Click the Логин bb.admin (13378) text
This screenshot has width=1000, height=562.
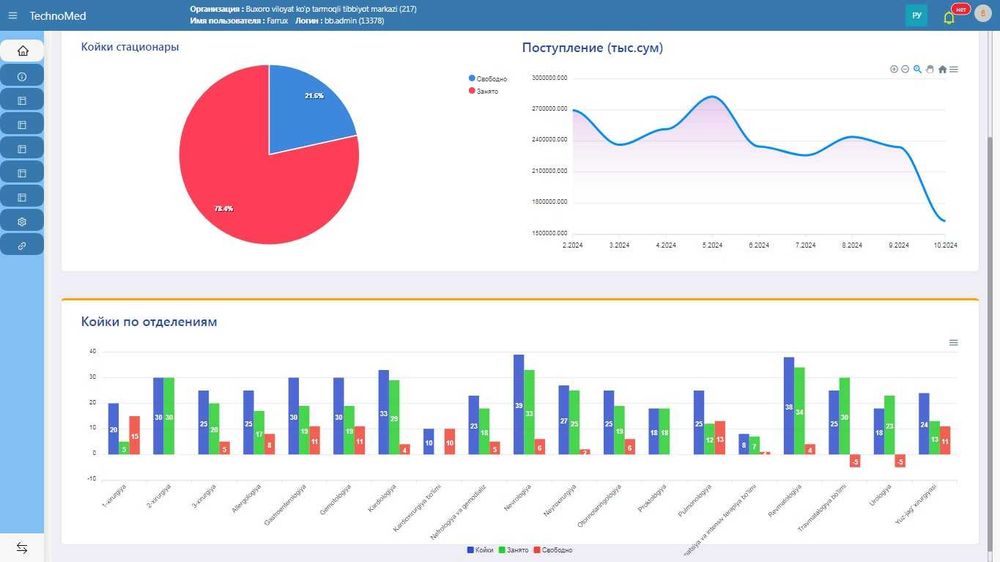[x=339, y=21]
